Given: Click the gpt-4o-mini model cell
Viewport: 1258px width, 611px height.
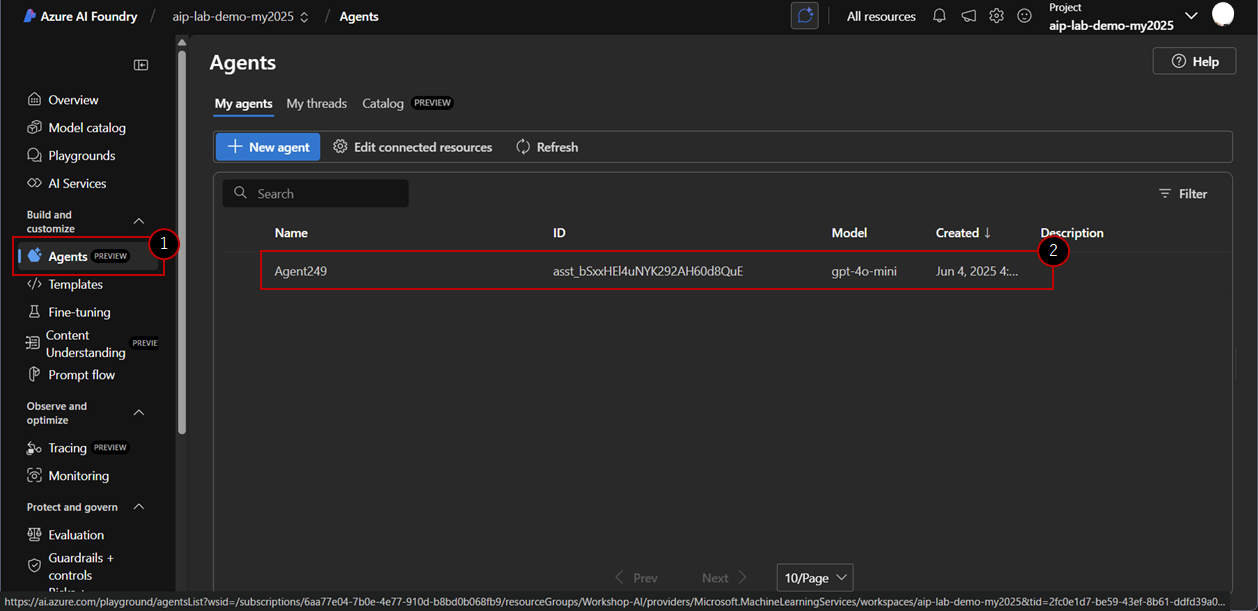Looking at the screenshot, I should click(864, 271).
